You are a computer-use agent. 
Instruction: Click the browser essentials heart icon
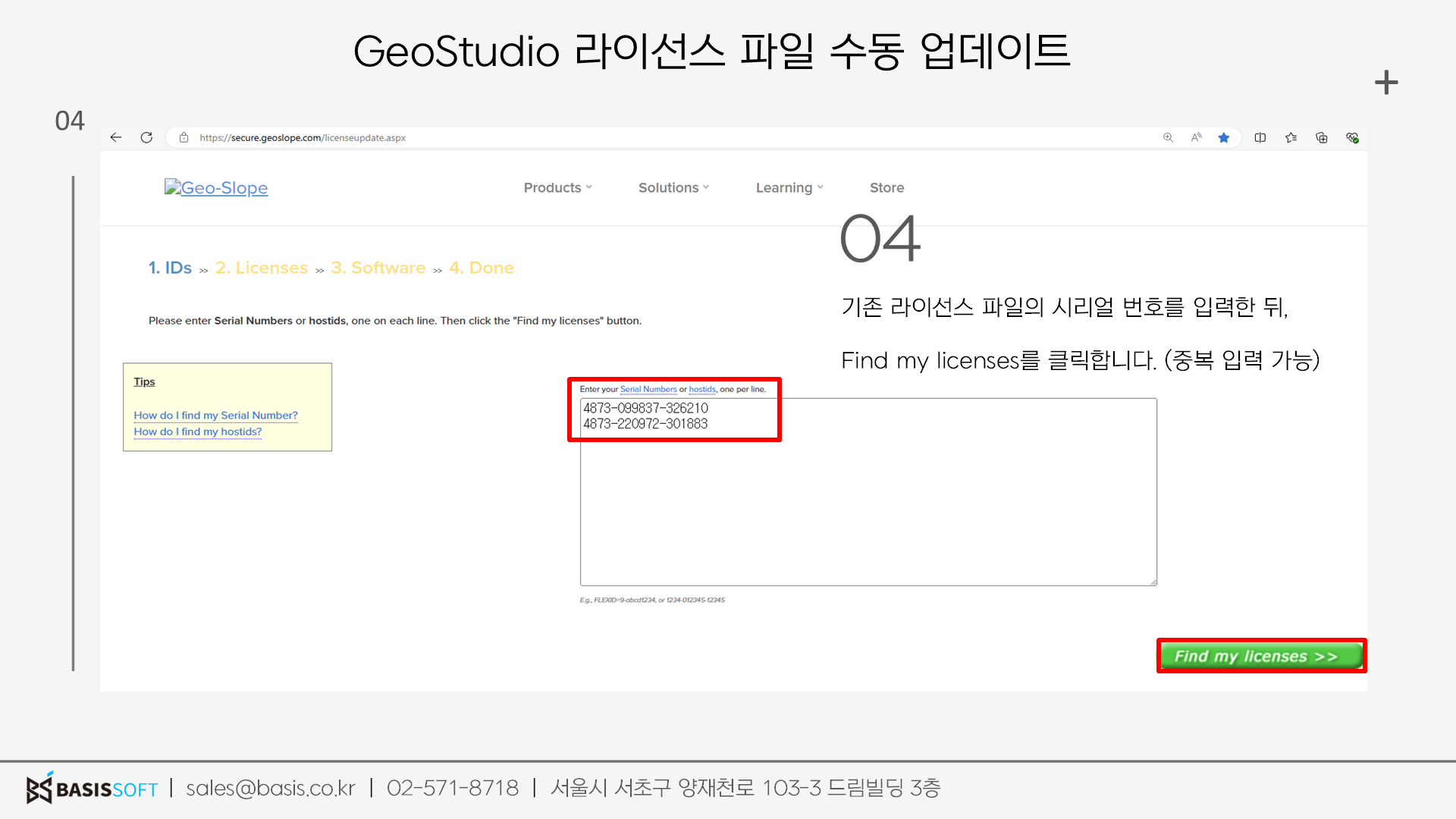[1352, 137]
